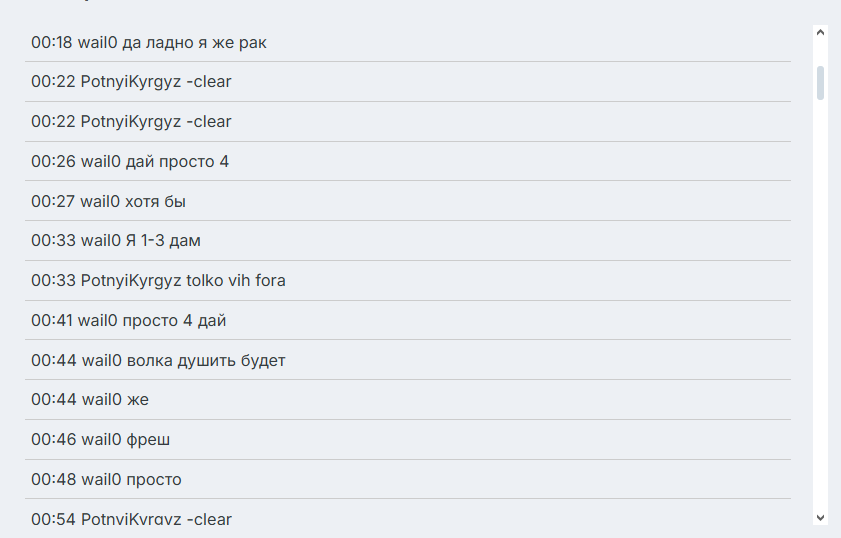Image resolution: width=841 pixels, height=538 pixels.
Task: Click the second 00:22 PotnyiKyrgyz -clear message
Action: point(131,122)
